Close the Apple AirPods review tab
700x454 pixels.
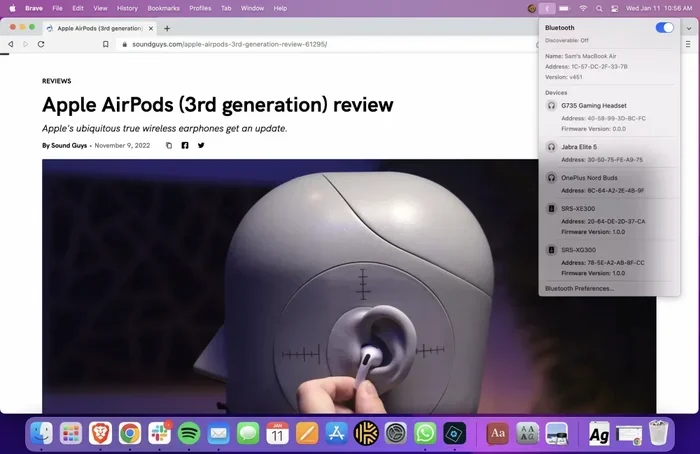pyautogui.click(x=151, y=29)
